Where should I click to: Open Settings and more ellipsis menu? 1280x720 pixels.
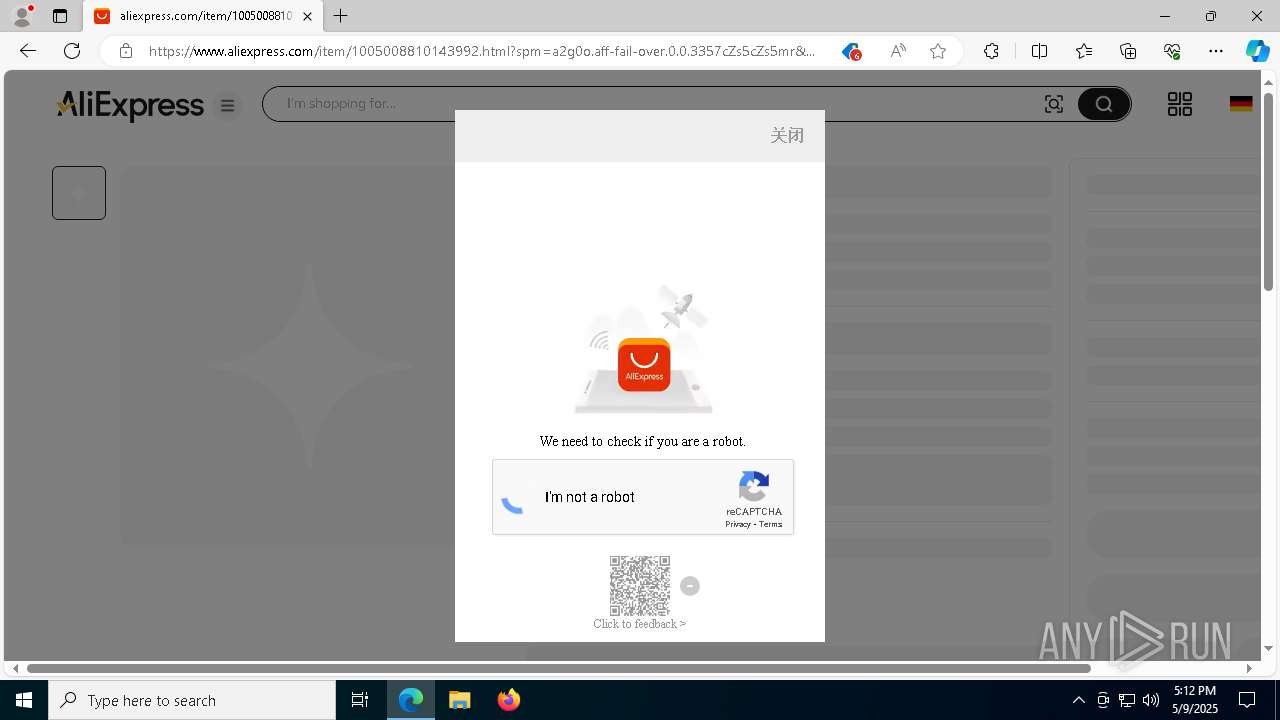(1216, 51)
